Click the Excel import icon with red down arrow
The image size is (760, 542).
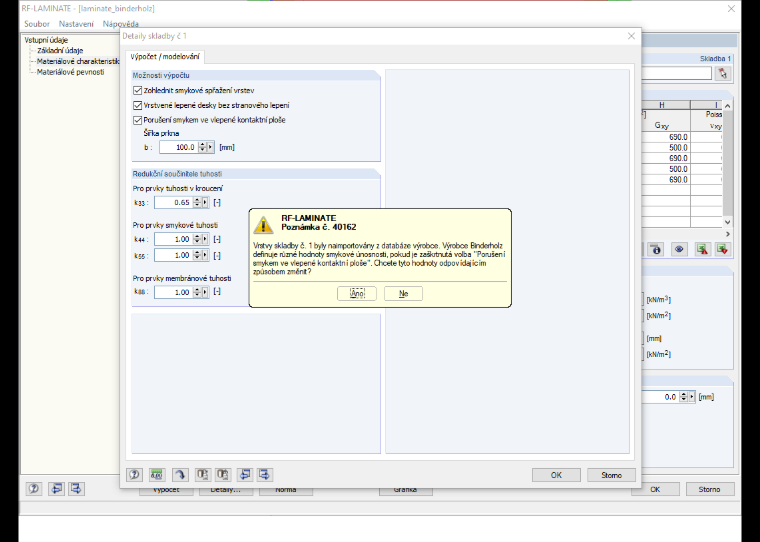coord(722,250)
